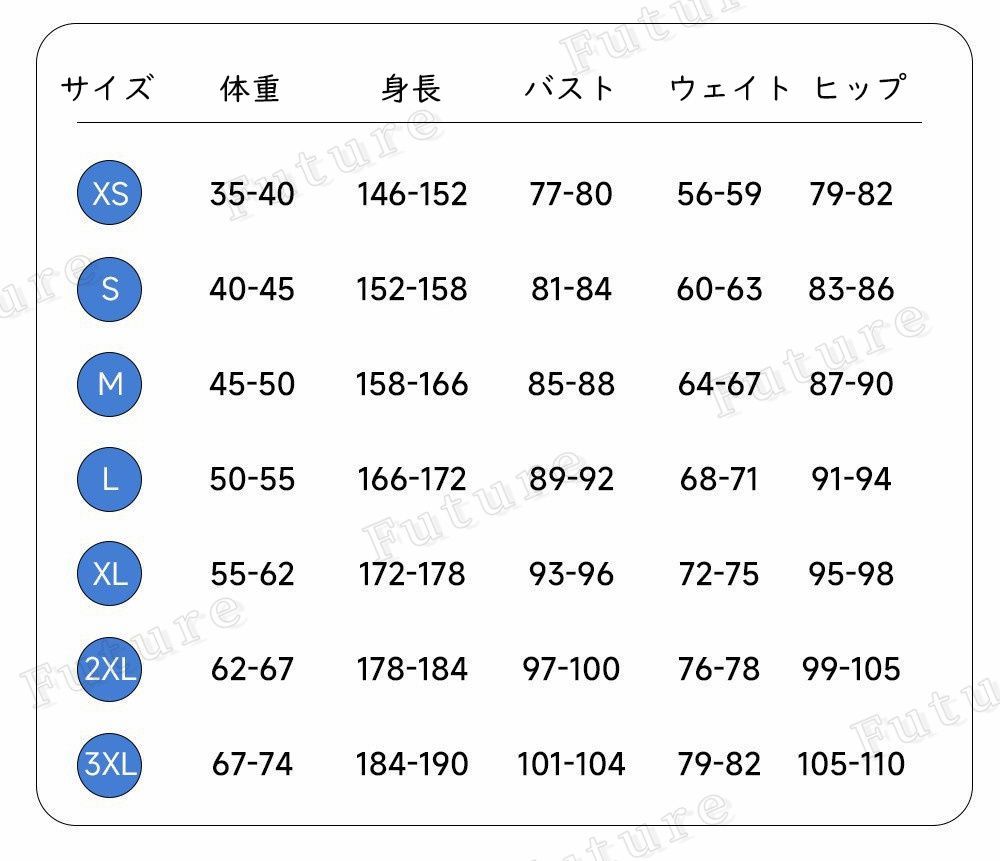Select height value 158-166
This screenshot has width=1000, height=861.
click(x=412, y=384)
